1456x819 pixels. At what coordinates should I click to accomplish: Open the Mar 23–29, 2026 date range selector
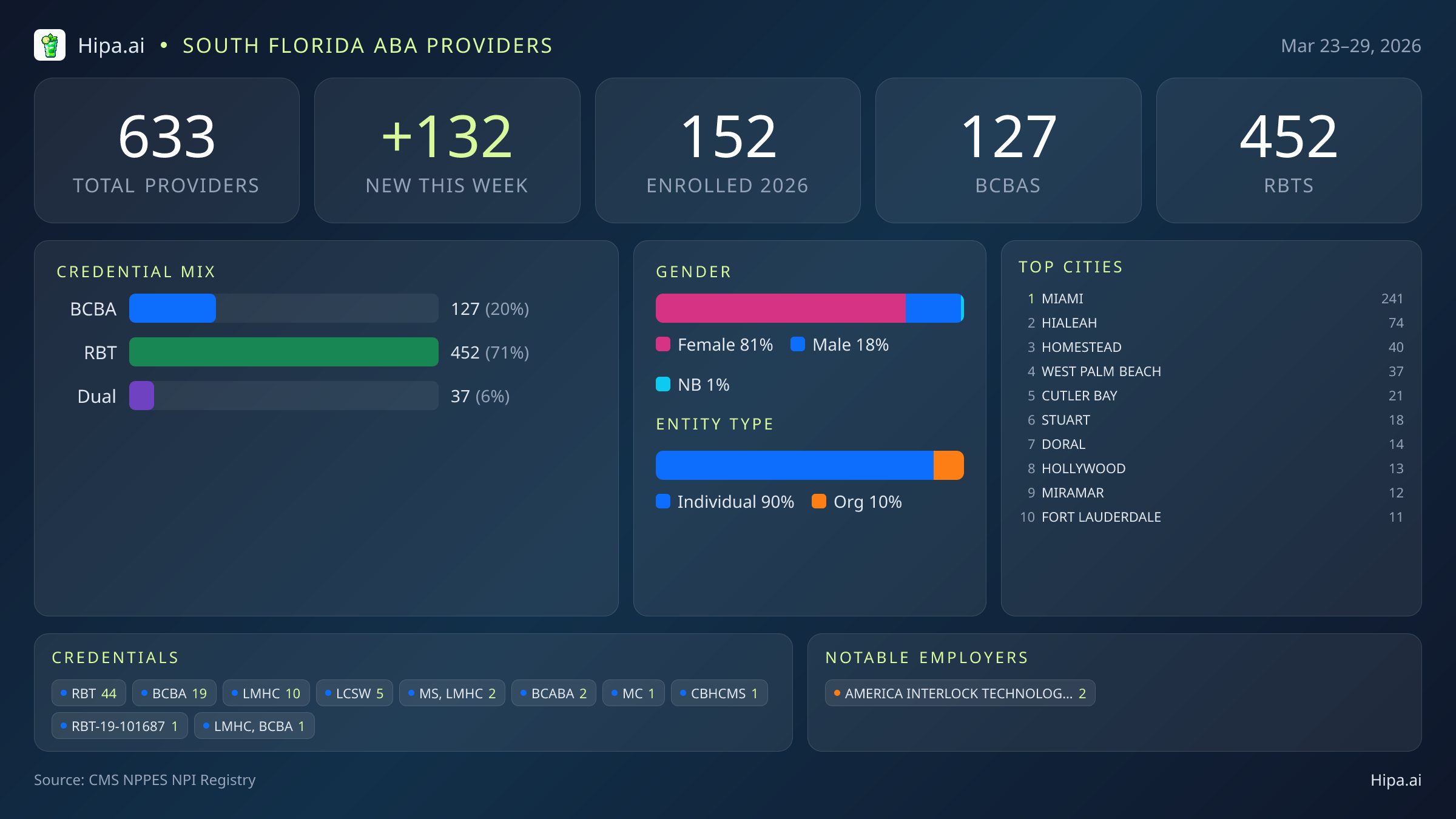1352,45
